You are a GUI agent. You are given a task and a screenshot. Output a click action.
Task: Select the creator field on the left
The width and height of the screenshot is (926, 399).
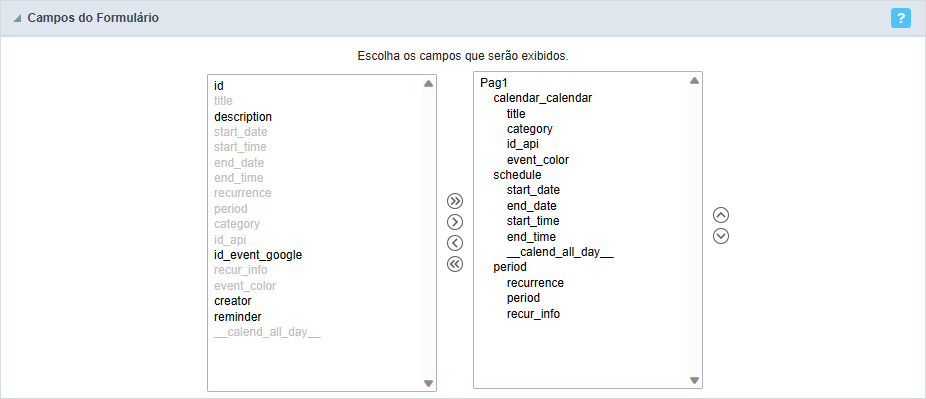pos(233,301)
